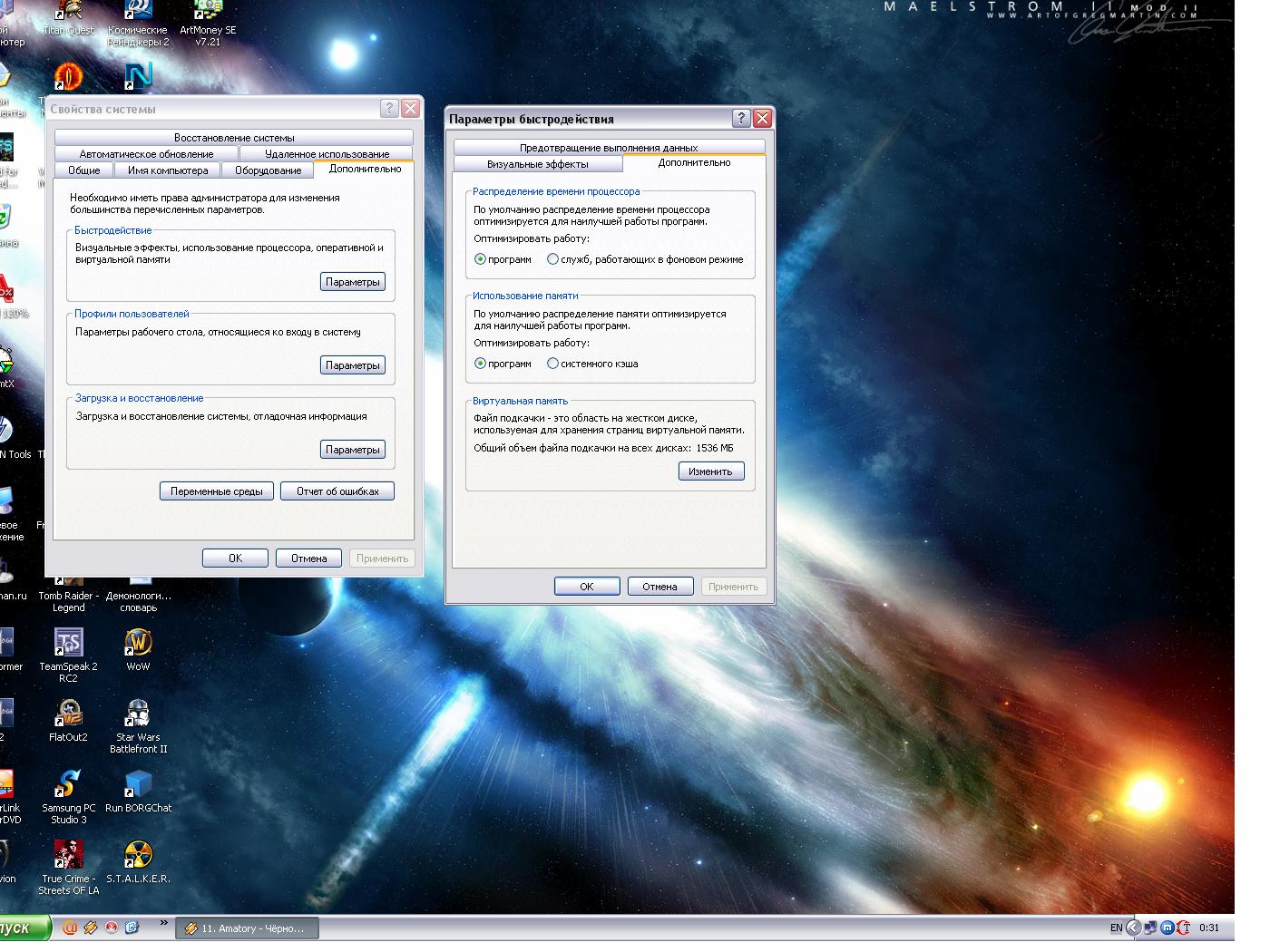This screenshot has height=952, width=1270.
Task: Click Параметры under Загрузка и восстановление
Action: coord(352,450)
